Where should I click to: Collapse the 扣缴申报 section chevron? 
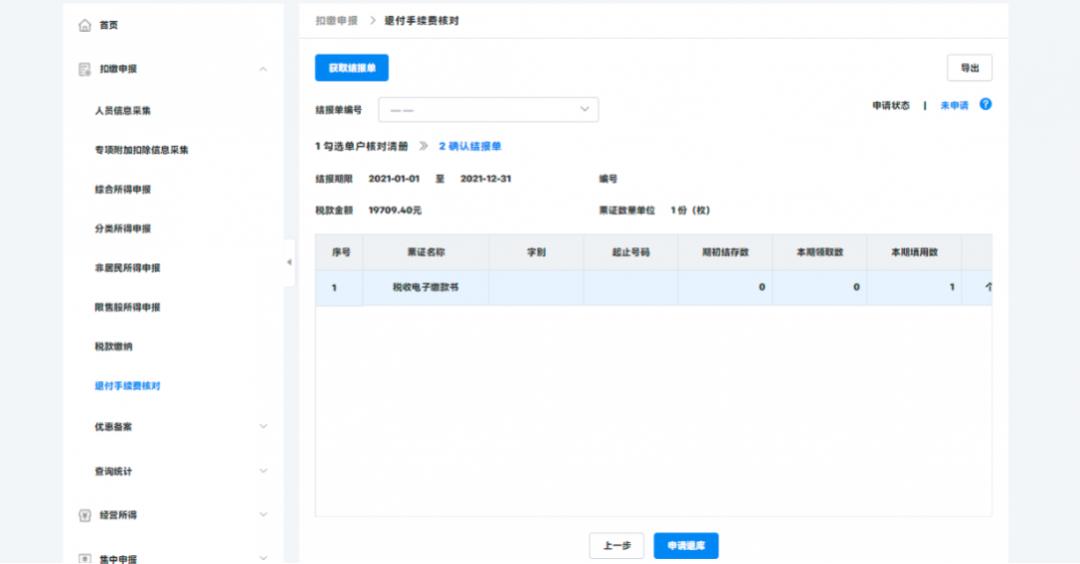click(263, 69)
